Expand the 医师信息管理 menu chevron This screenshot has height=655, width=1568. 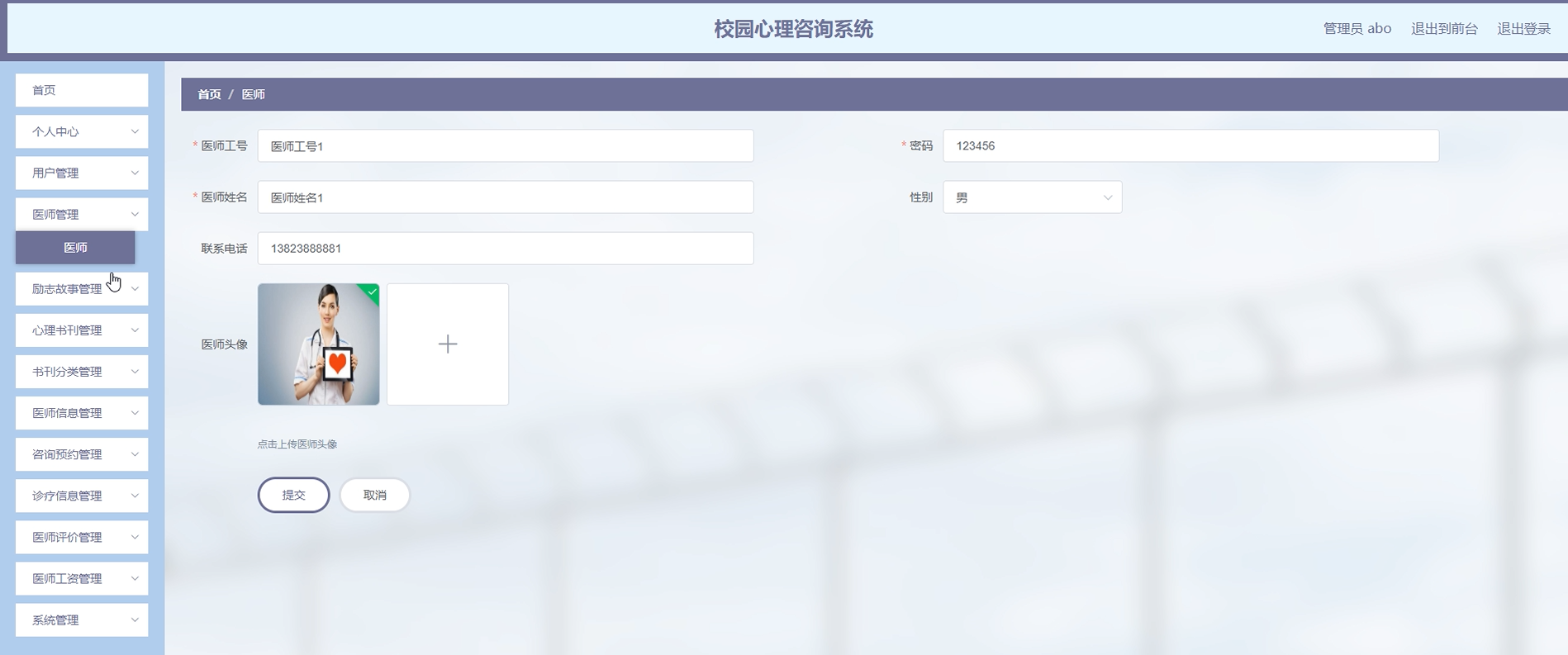tap(135, 412)
